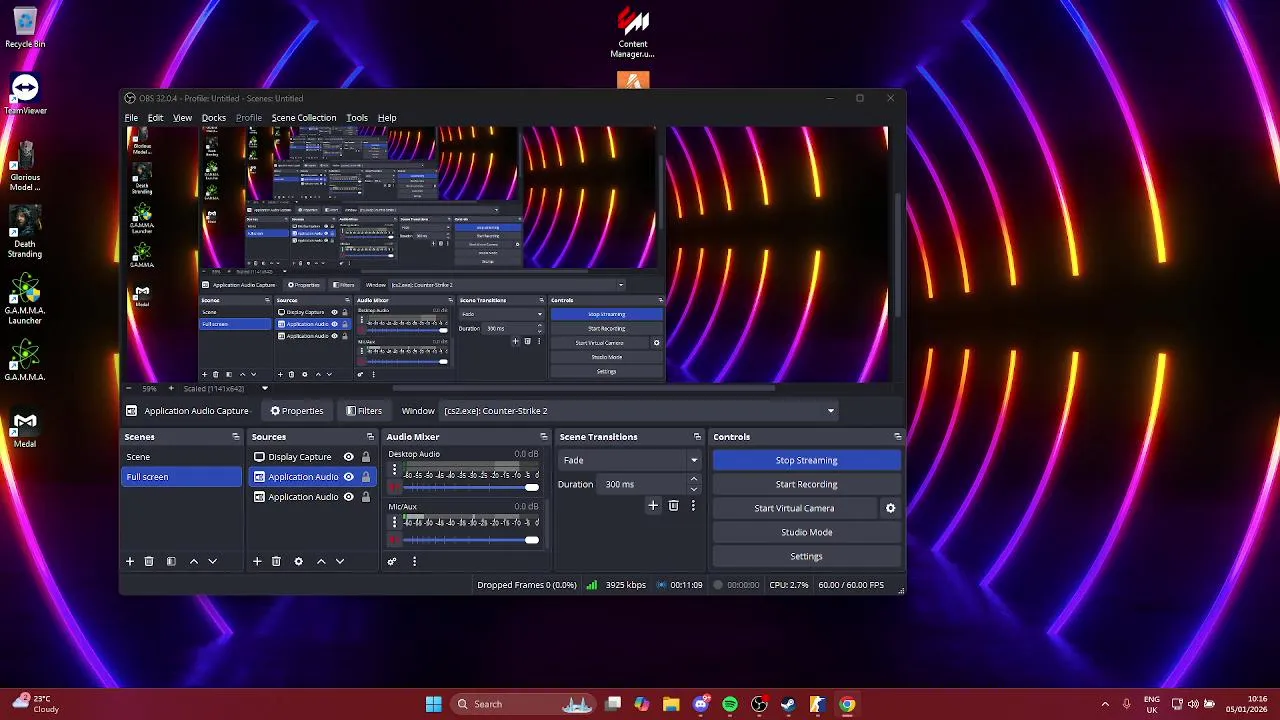Select the Full screen scene
Image resolution: width=1280 pixels, height=720 pixels.
coord(181,477)
